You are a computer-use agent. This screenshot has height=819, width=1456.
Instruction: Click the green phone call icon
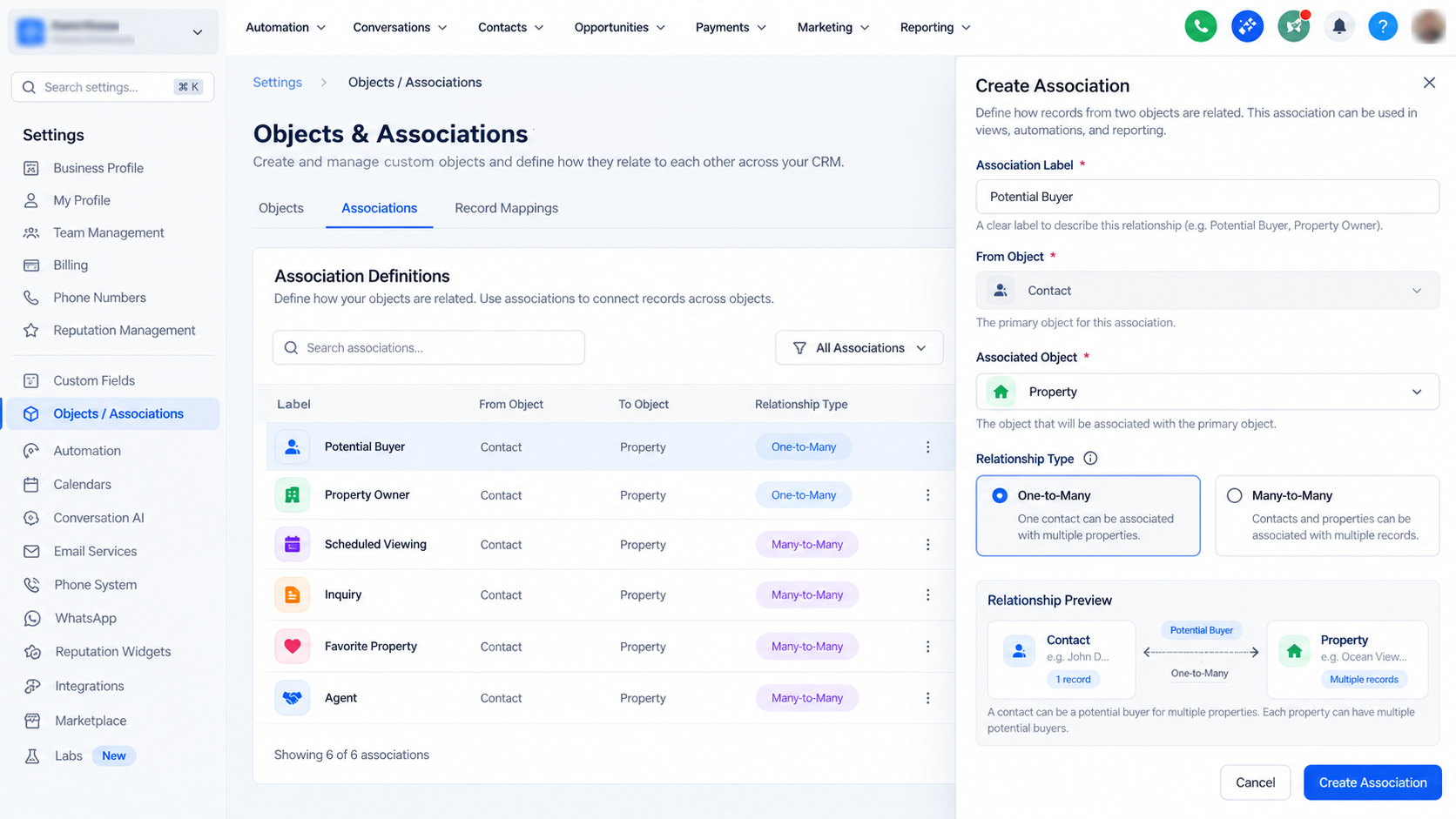click(x=1201, y=27)
